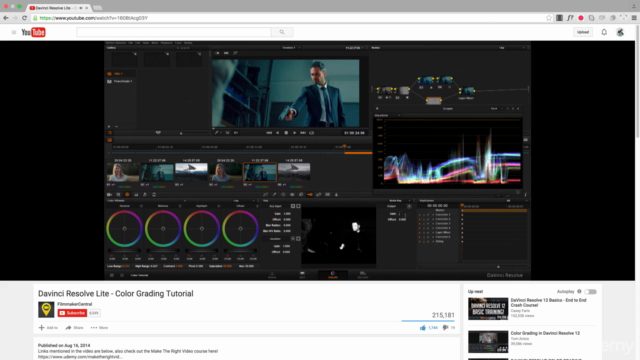Open FilmmakerCentral channel avatar

pos(46,309)
